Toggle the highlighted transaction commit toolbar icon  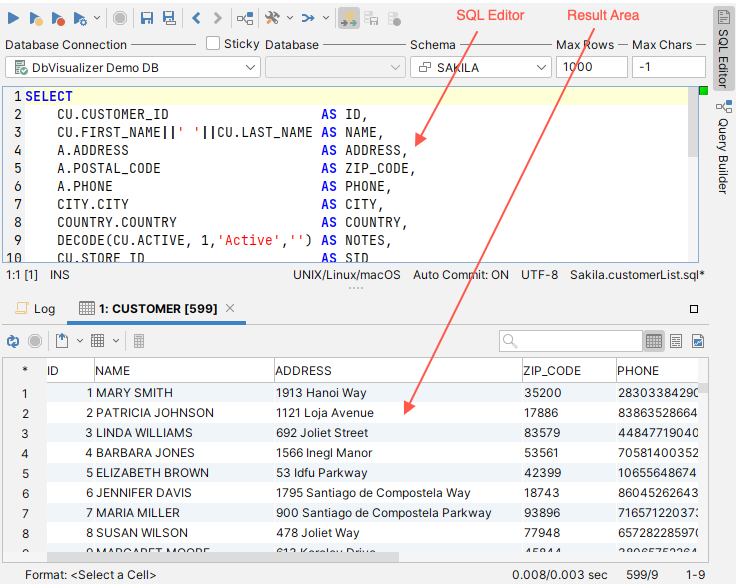pos(349,19)
